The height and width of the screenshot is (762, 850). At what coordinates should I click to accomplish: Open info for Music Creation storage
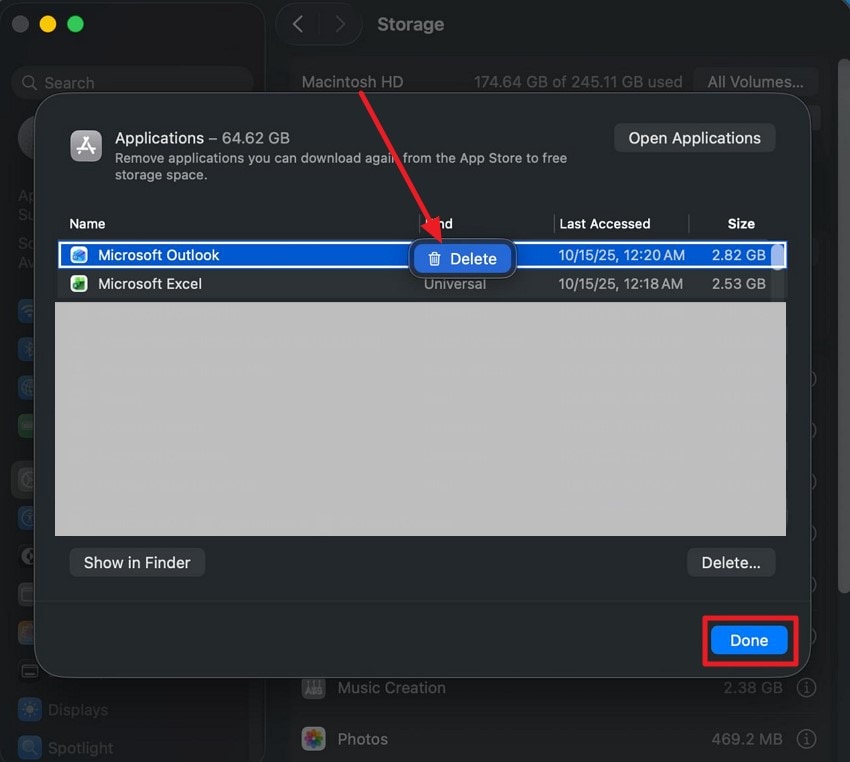click(806, 688)
